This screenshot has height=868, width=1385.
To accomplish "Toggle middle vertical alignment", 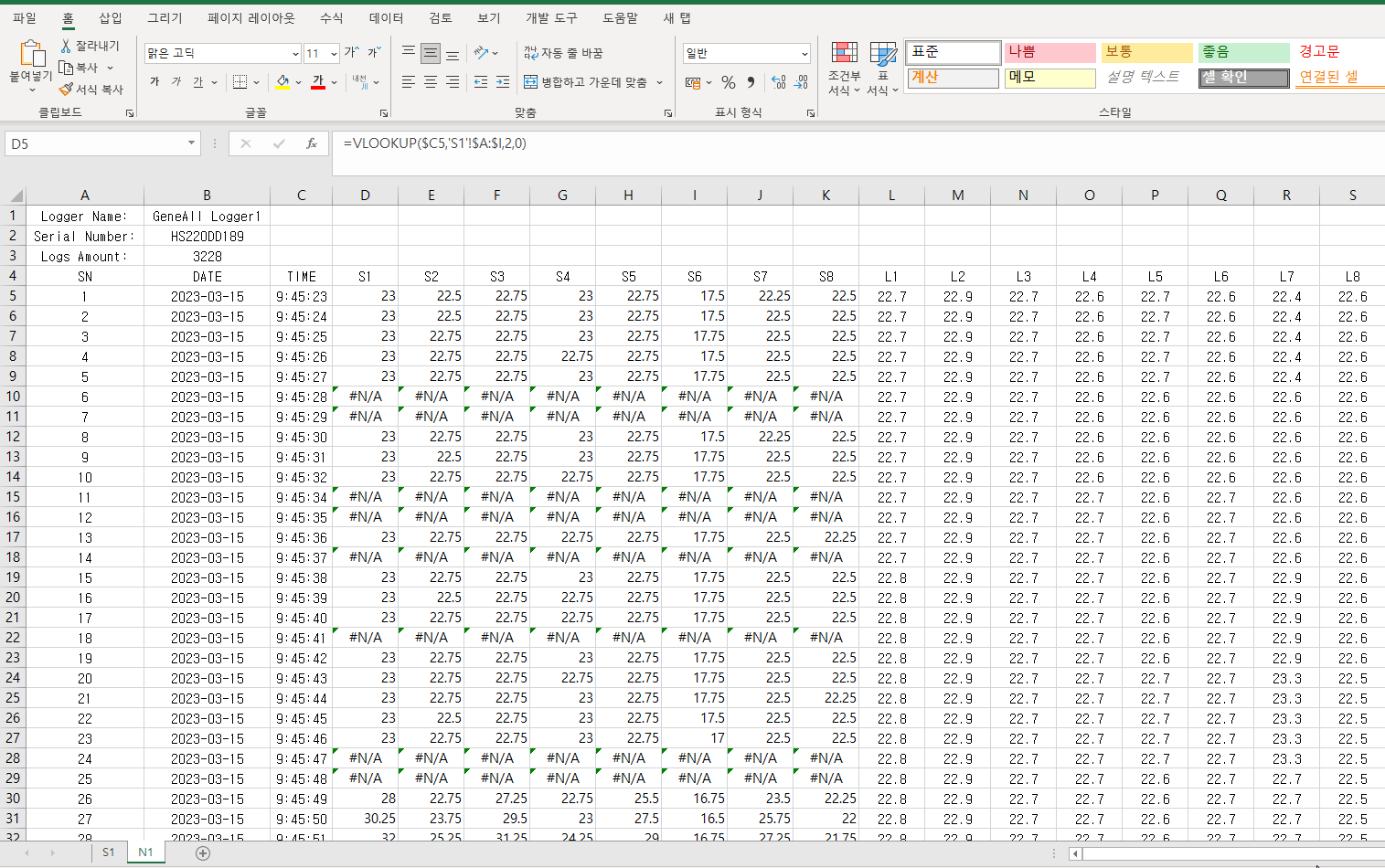I will [x=431, y=53].
